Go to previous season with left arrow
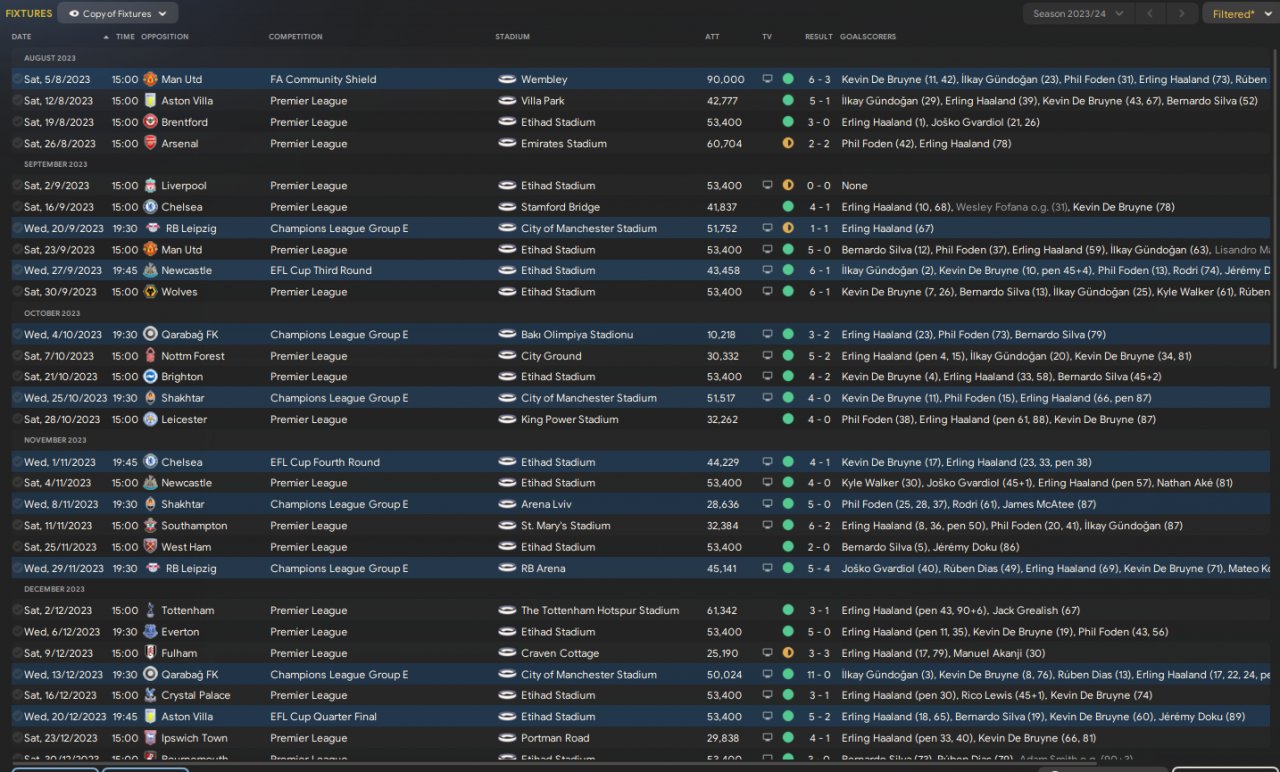 pyautogui.click(x=1150, y=14)
